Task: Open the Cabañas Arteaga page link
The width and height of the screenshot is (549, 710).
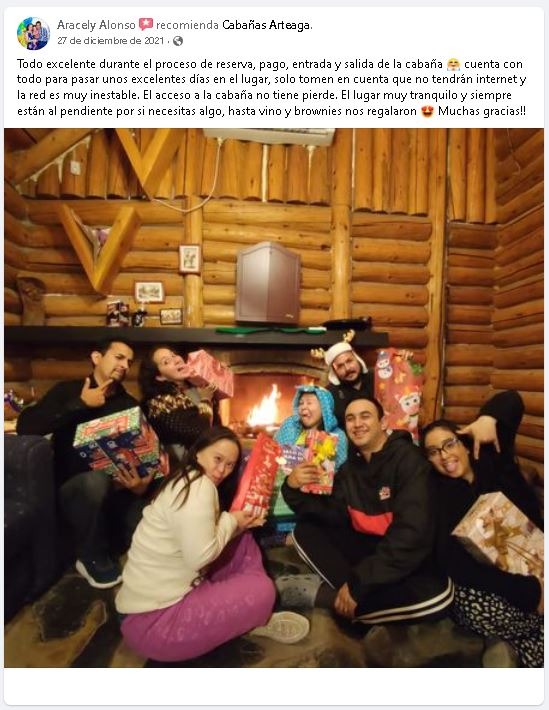Action: [x=266, y=25]
